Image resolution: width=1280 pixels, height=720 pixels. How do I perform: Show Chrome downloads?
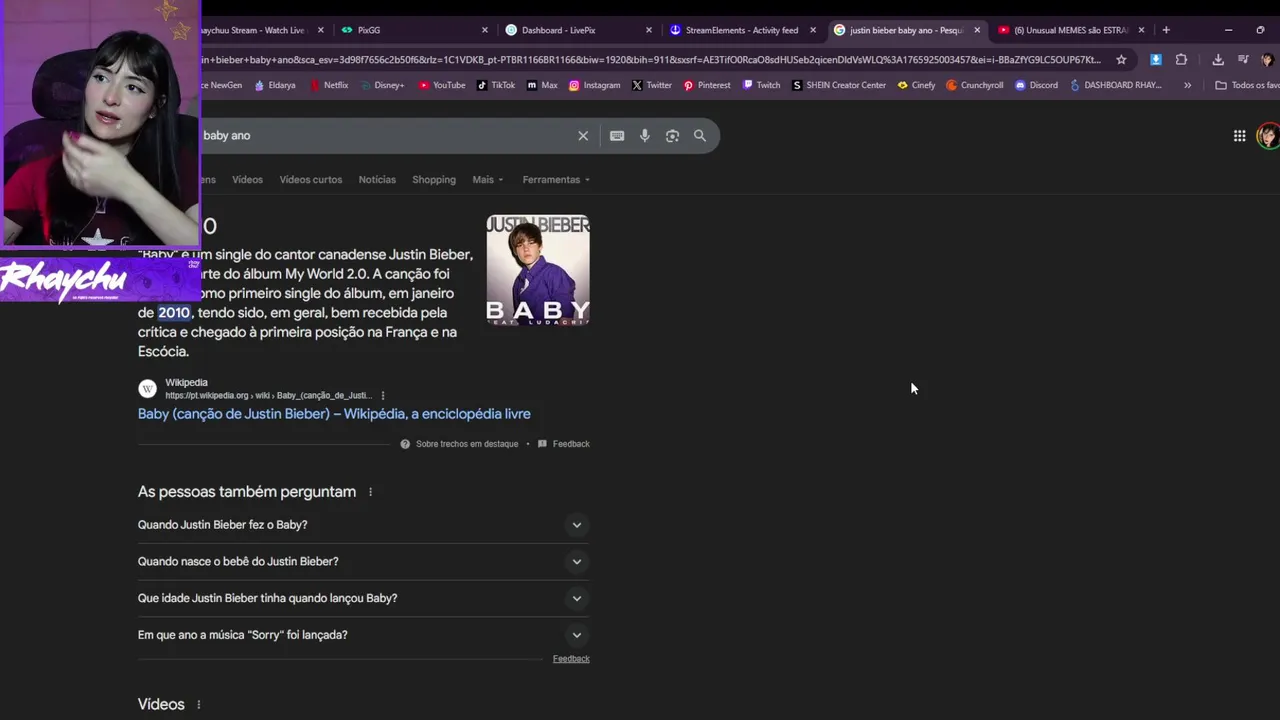pos(1218,60)
